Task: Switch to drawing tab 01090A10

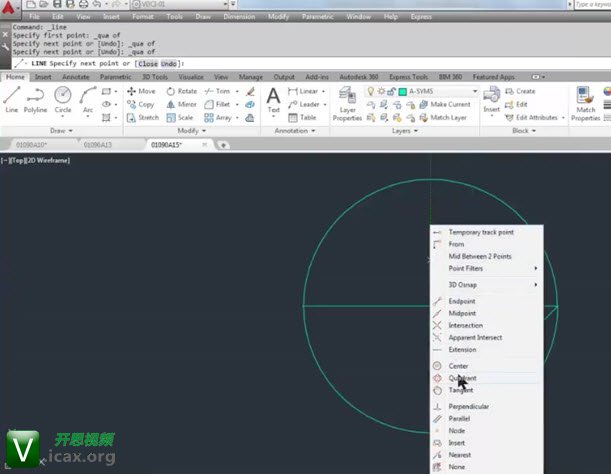Action: [x=32, y=145]
